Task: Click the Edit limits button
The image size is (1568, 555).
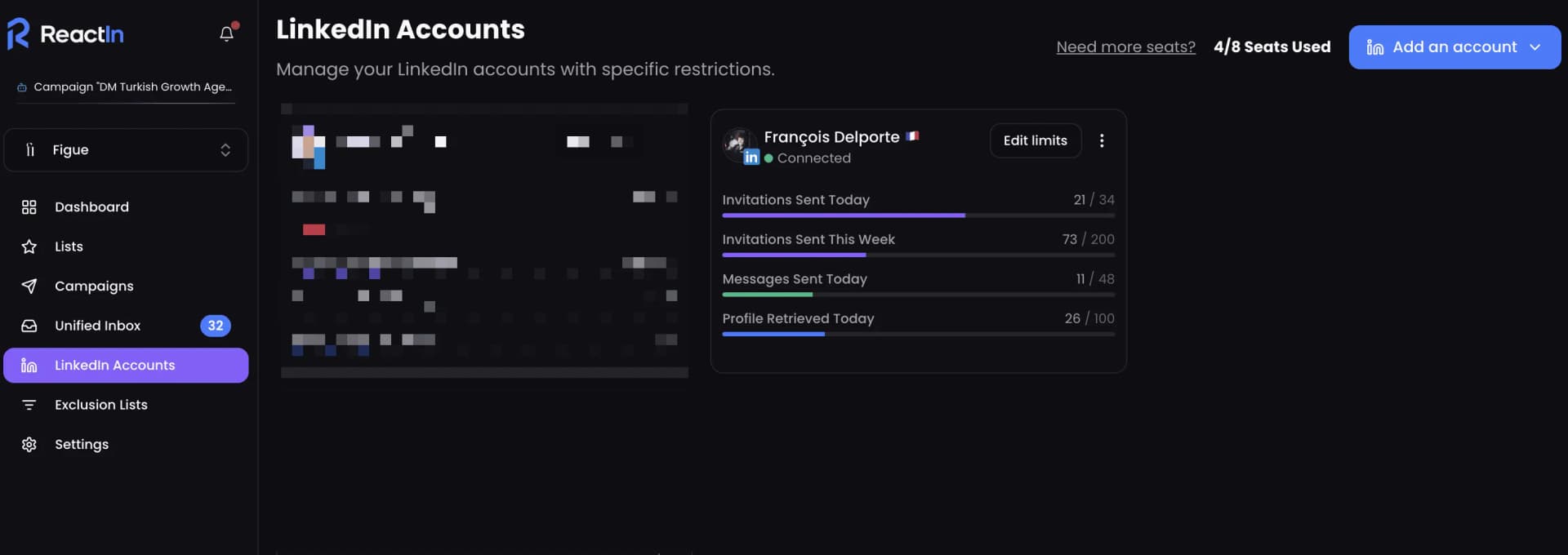Action: point(1035,140)
